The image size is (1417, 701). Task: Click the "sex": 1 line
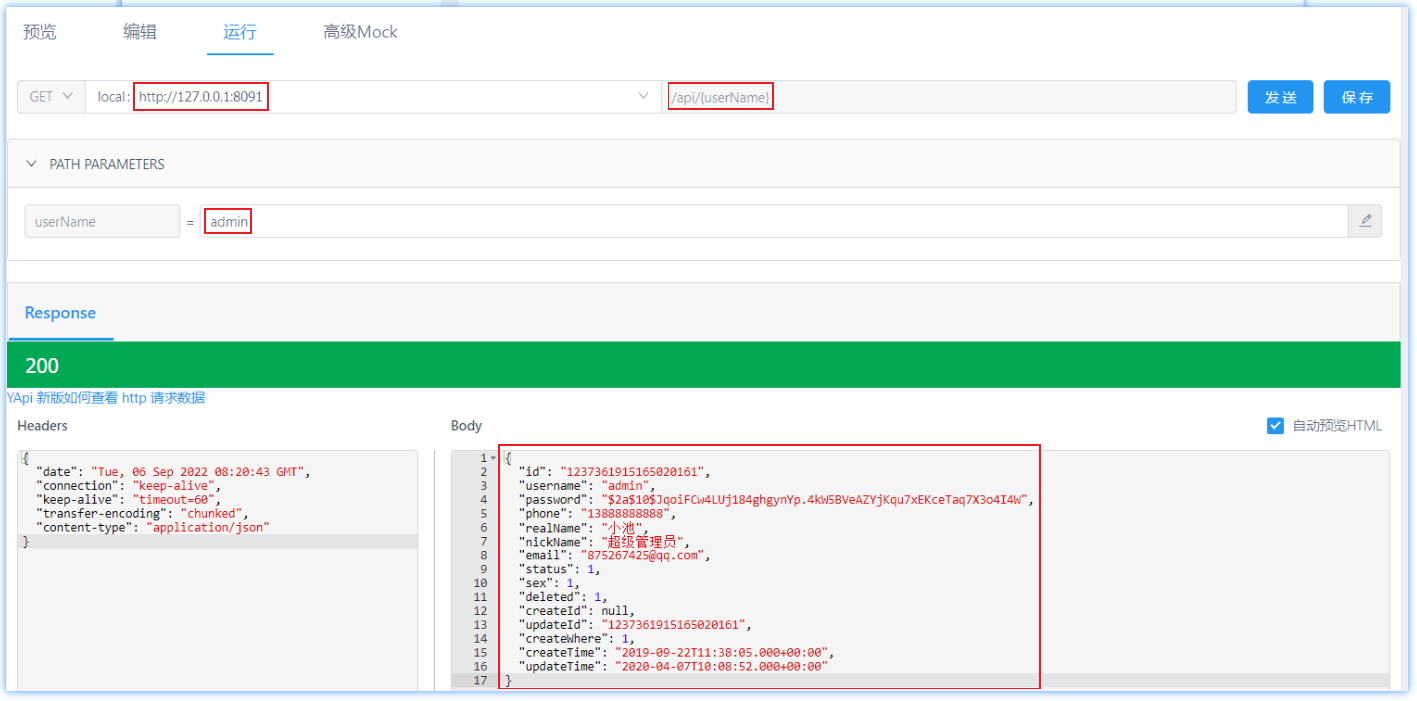pos(550,583)
